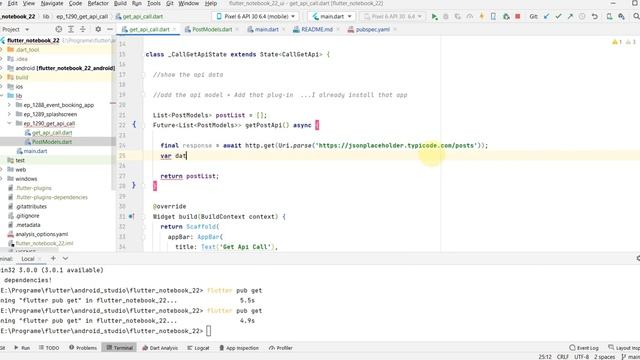Open the Event Log panel

point(584,348)
